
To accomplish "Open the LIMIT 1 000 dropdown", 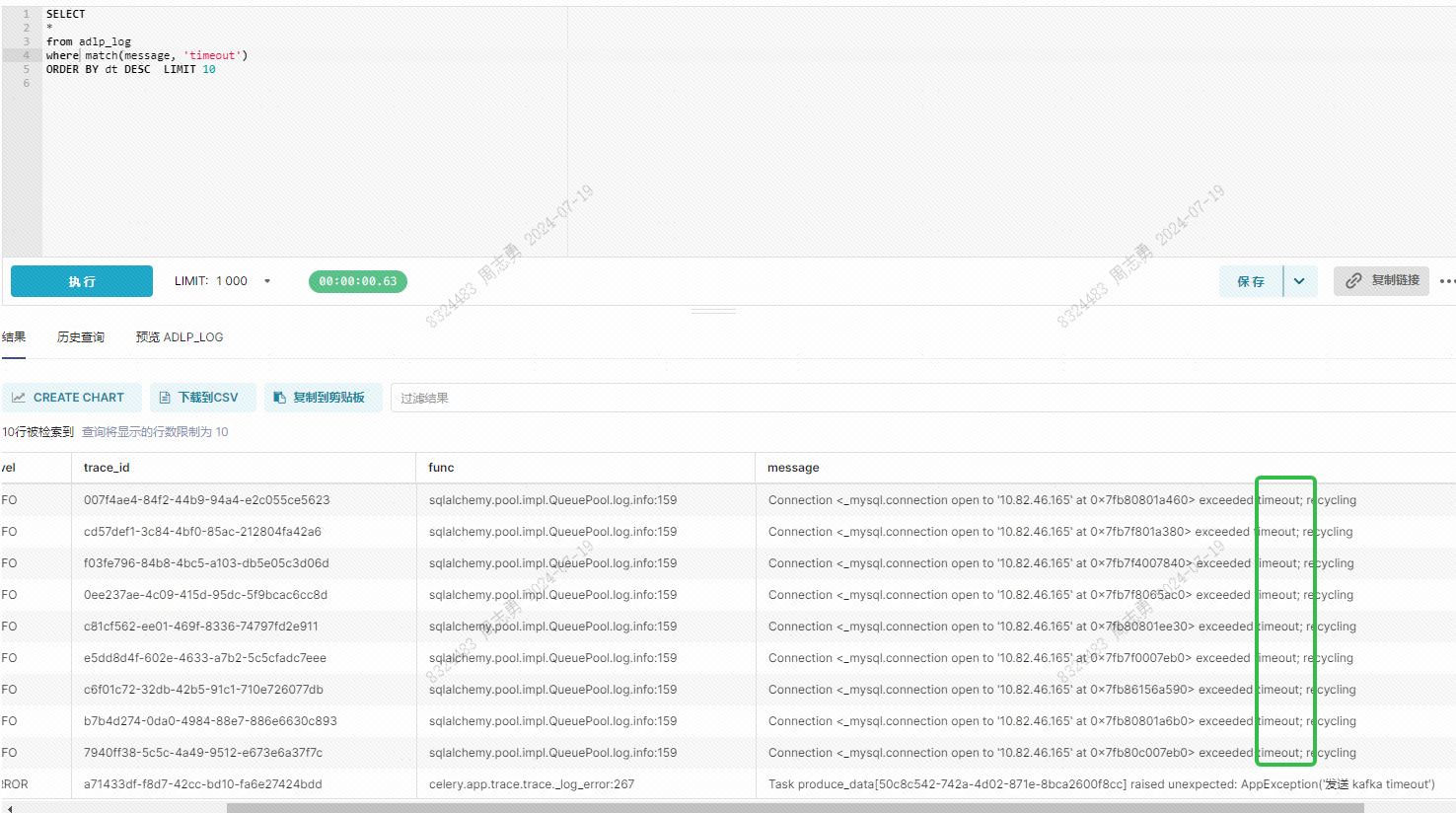I will point(223,281).
